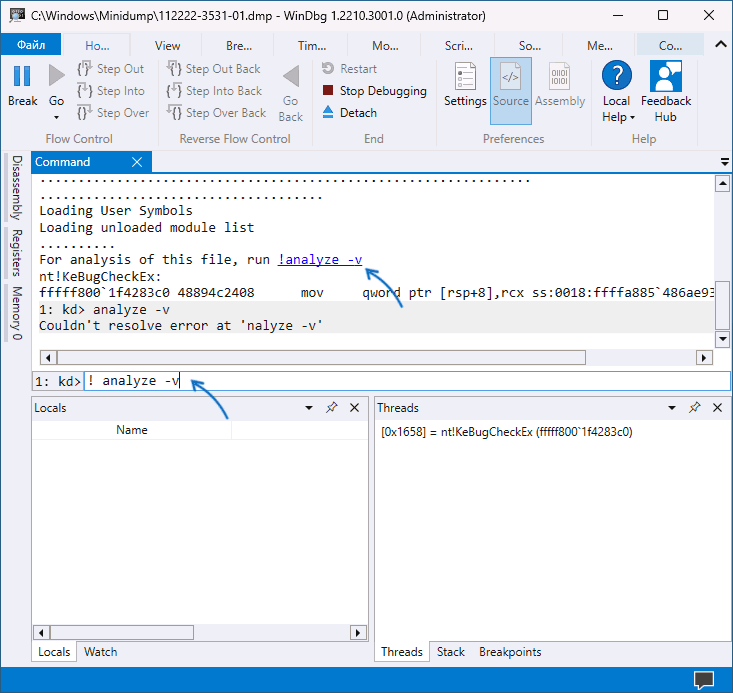Click the Name column header in Locals
The width and height of the screenshot is (733, 693).
132,430
